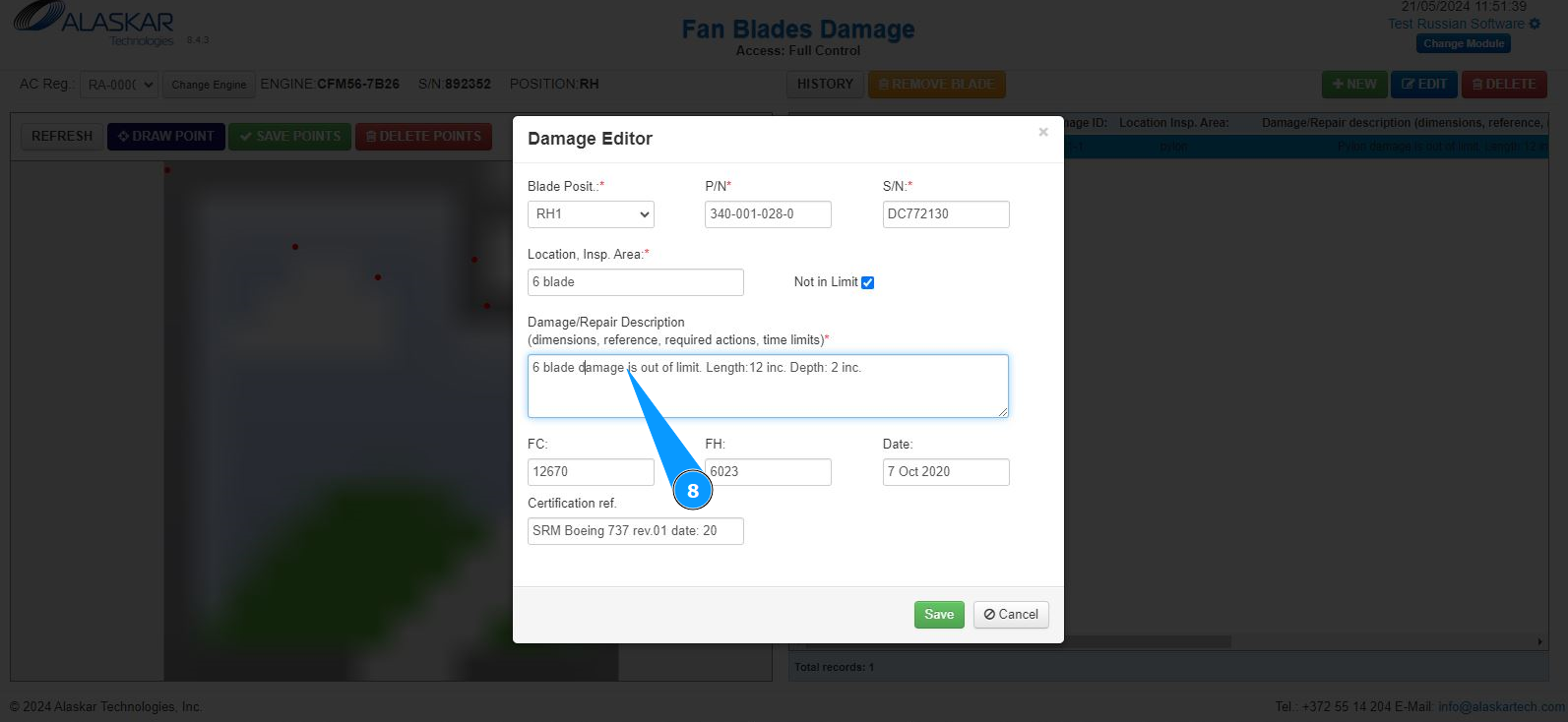Screen dimensions: 1568x722
Task: Open the Date field picker
Action: (945, 472)
